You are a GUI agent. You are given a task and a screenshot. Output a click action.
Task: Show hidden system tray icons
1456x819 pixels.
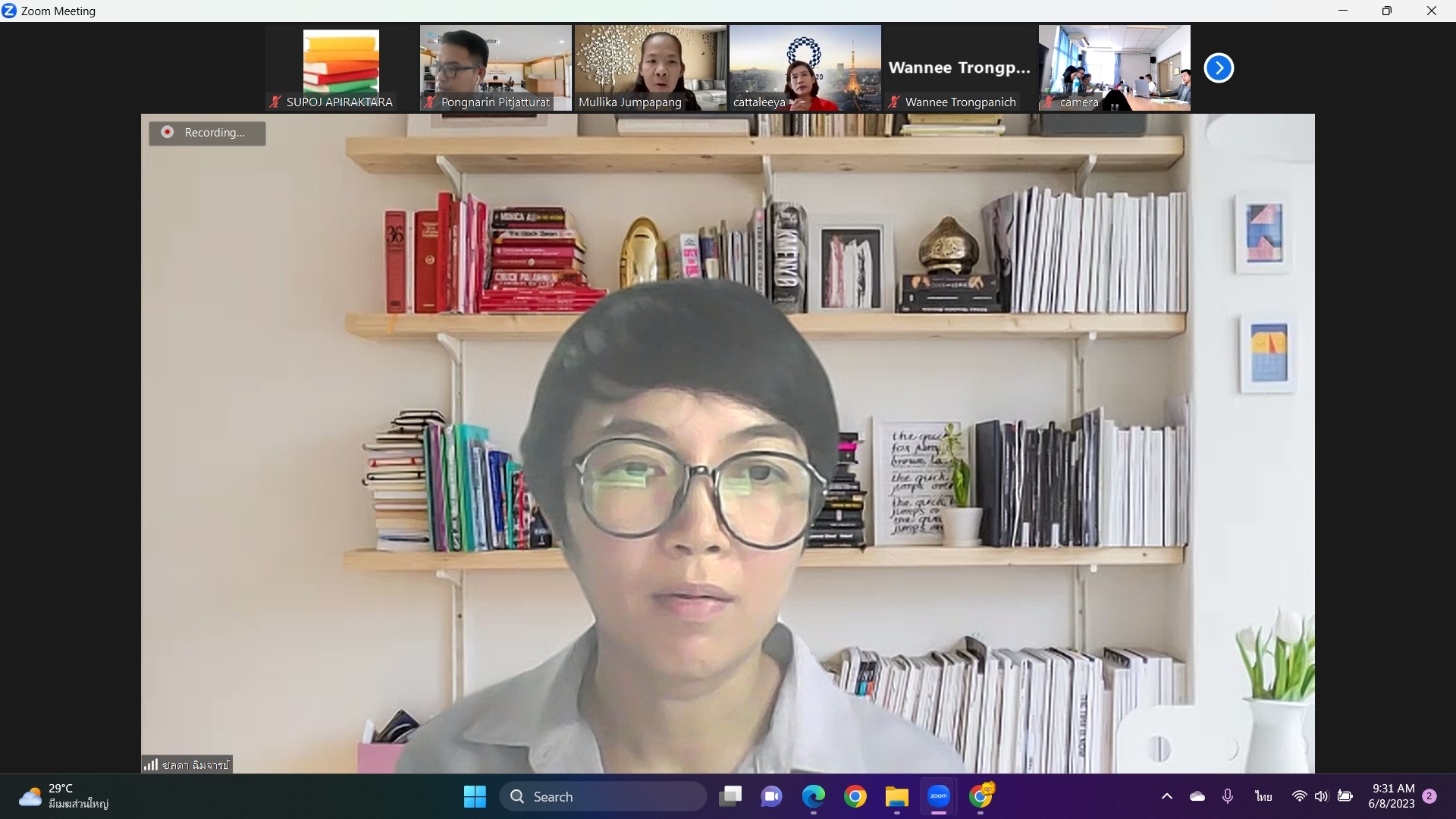point(1167,796)
